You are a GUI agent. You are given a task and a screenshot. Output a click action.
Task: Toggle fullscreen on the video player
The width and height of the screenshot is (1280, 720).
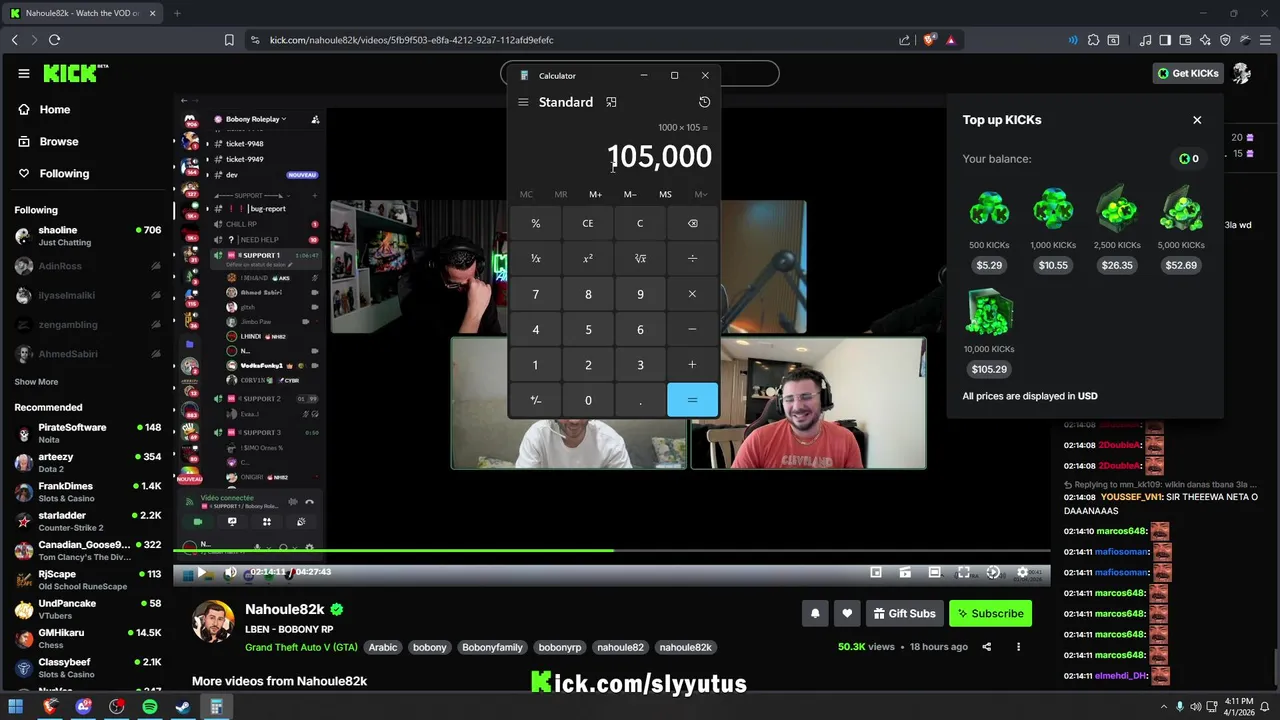pyautogui.click(x=963, y=573)
